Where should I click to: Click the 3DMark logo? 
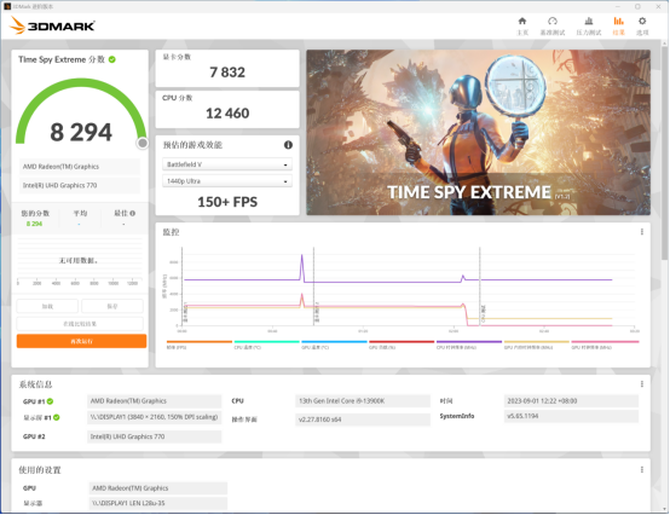(52, 26)
